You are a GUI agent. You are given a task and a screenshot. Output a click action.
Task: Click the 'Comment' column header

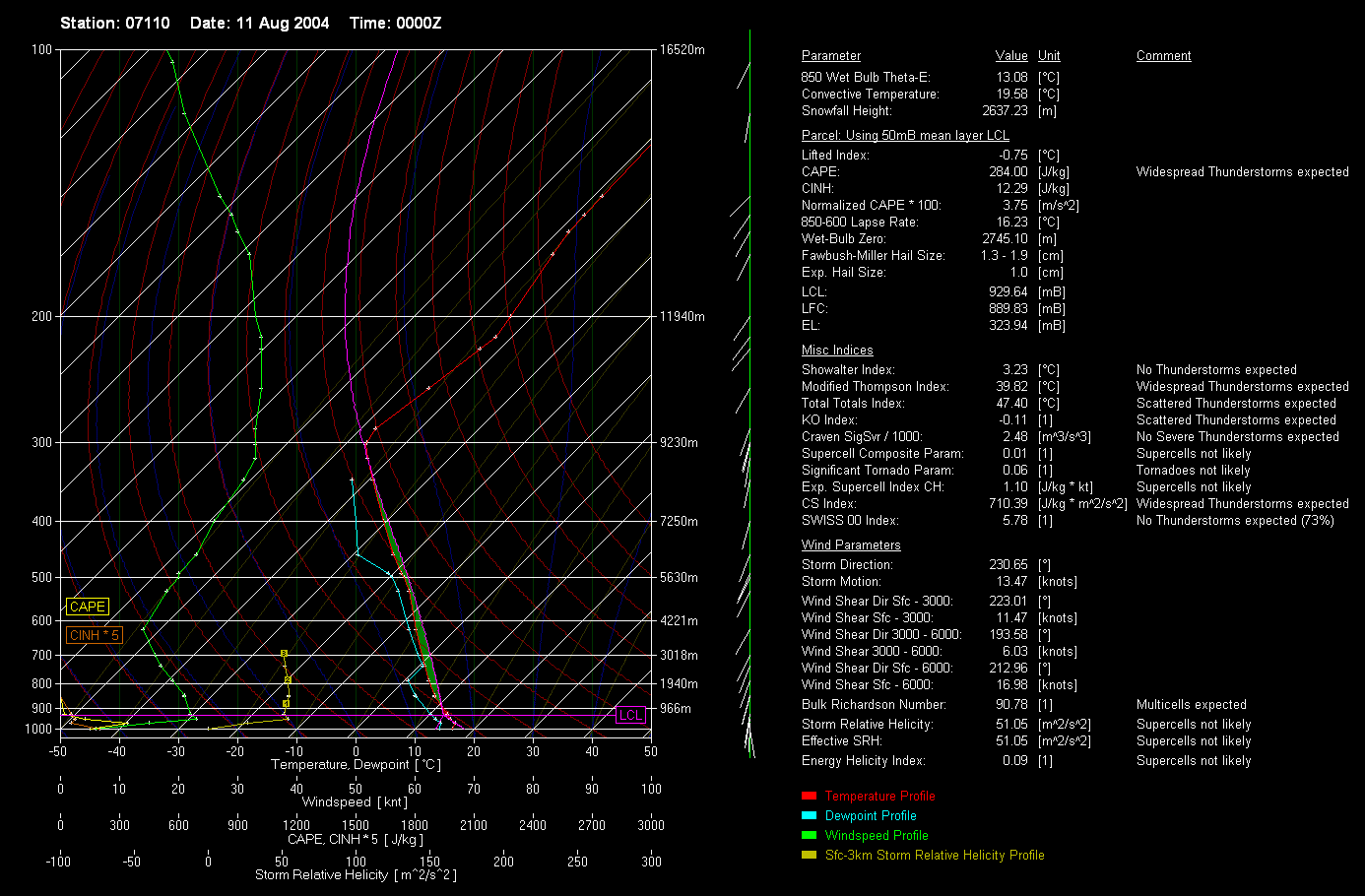1164,56
